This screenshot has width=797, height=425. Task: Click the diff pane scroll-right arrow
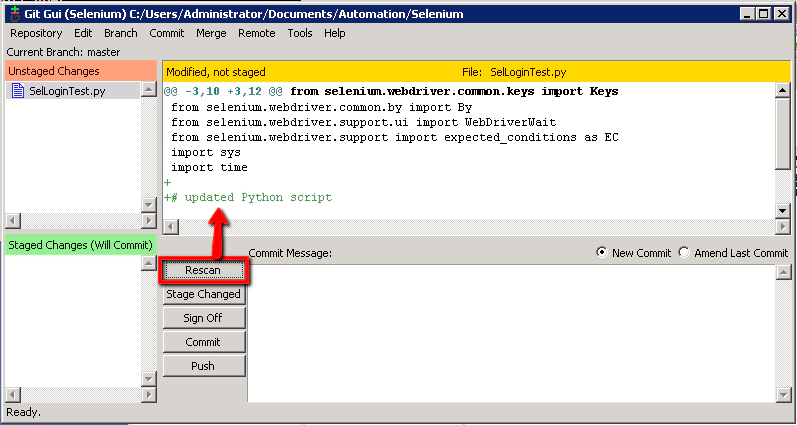point(783,227)
